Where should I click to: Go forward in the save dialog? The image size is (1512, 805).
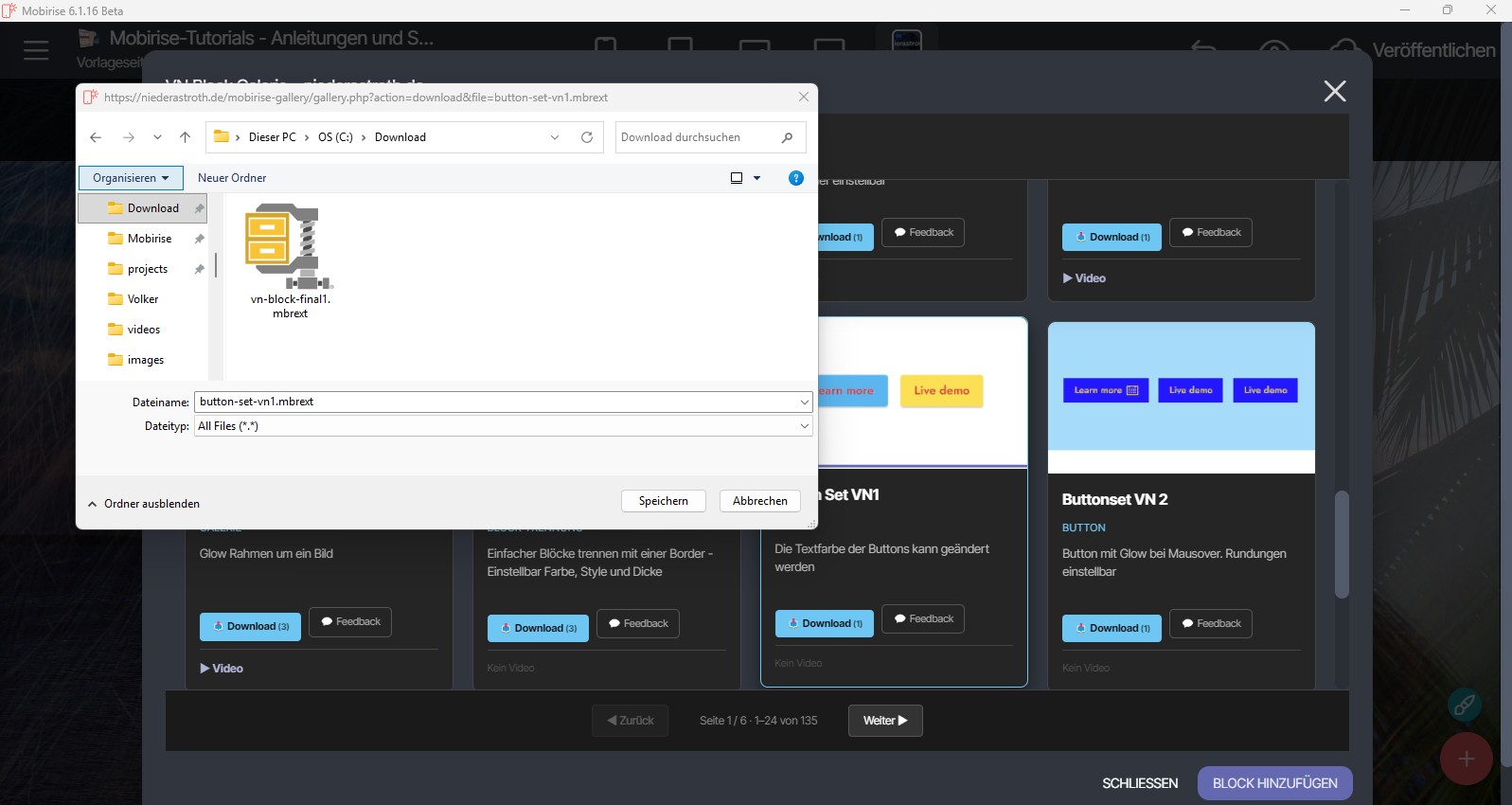pos(129,137)
